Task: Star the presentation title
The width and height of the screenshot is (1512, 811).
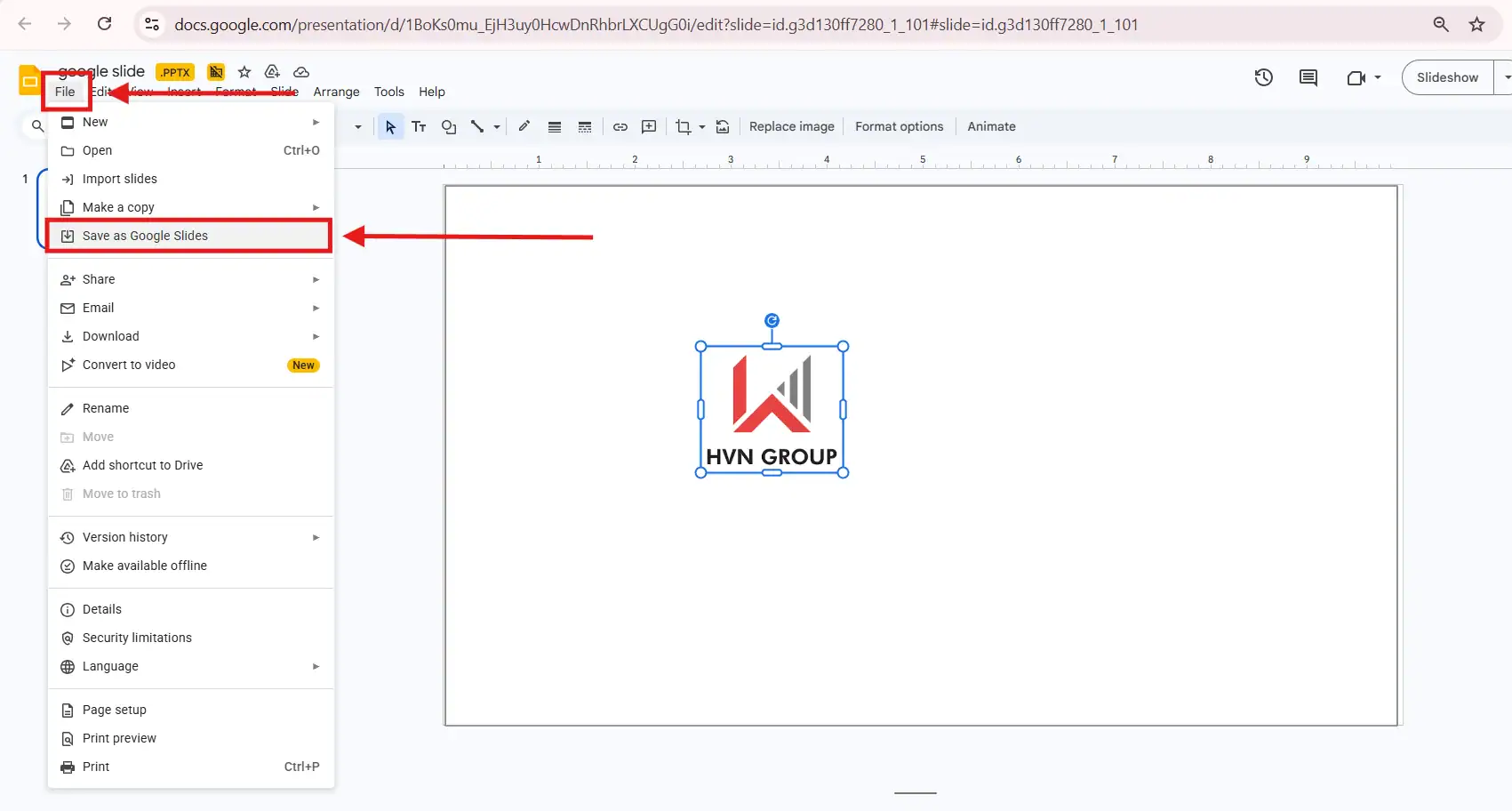Action: pyautogui.click(x=244, y=72)
